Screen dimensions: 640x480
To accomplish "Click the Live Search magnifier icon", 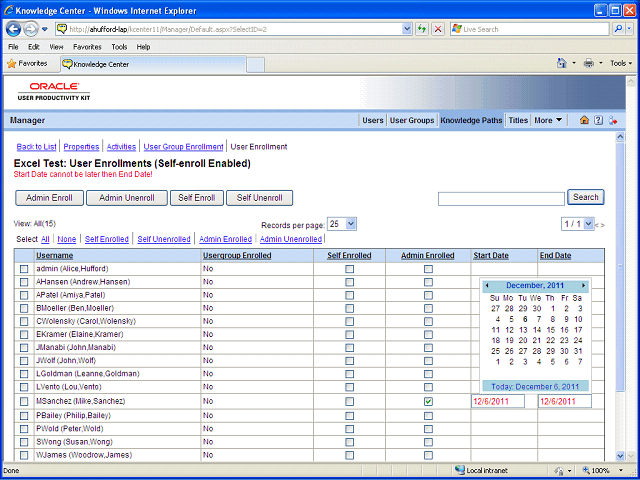I will click(x=618, y=29).
